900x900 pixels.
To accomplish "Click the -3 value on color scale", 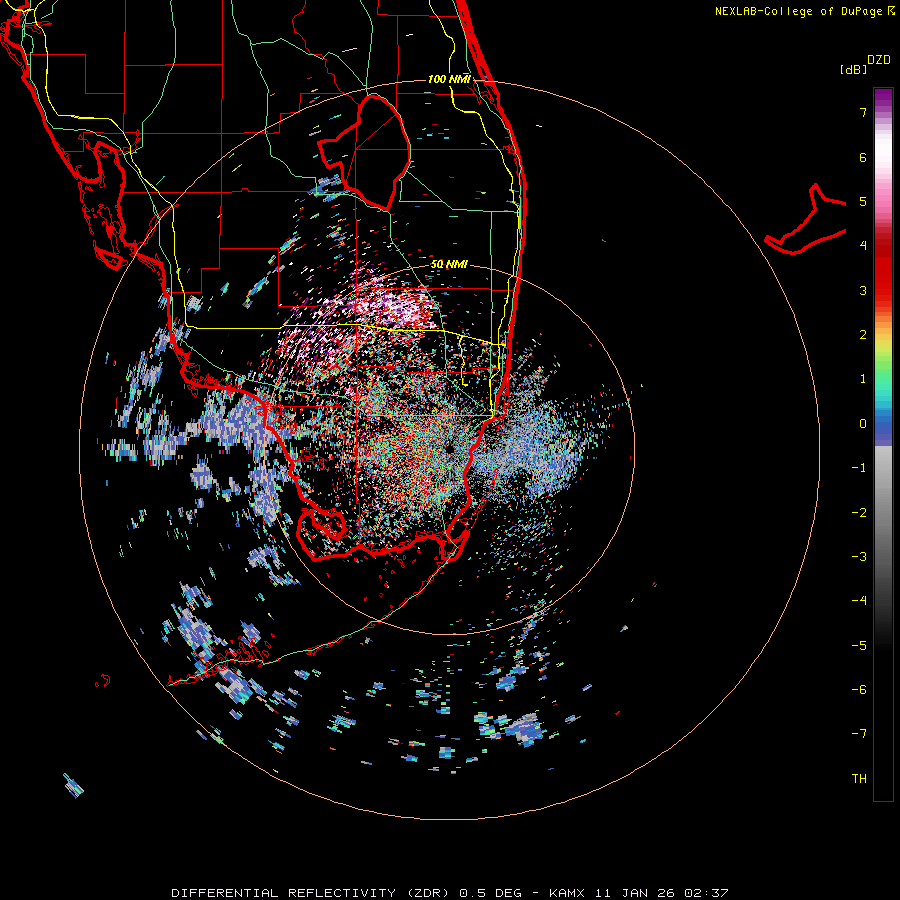I will [859, 557].
